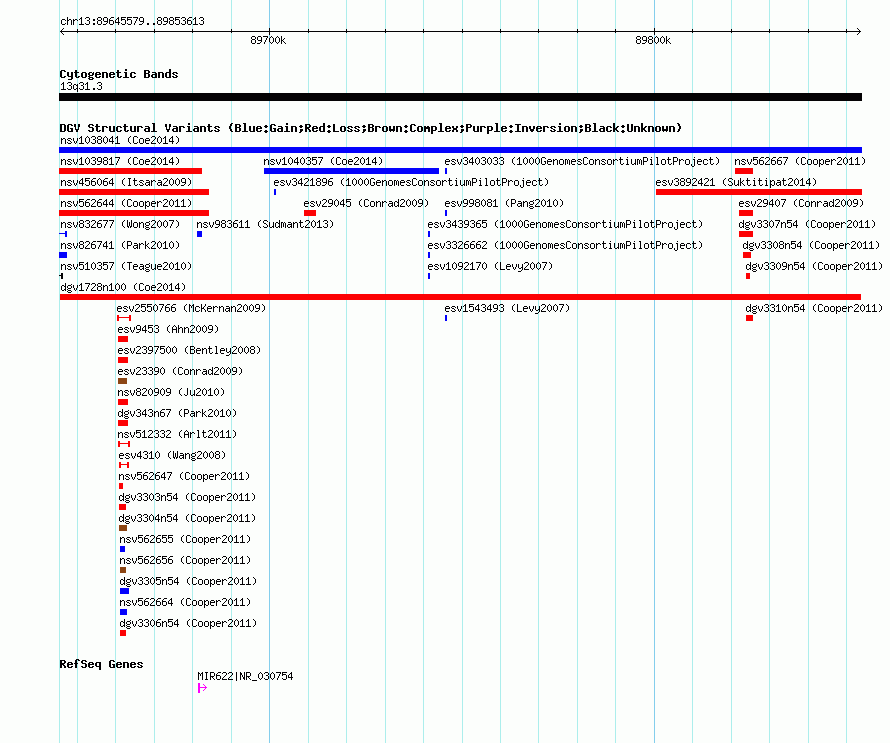
Task: Select red loss bar under esv3892421
Action: [x=759, y=192]
